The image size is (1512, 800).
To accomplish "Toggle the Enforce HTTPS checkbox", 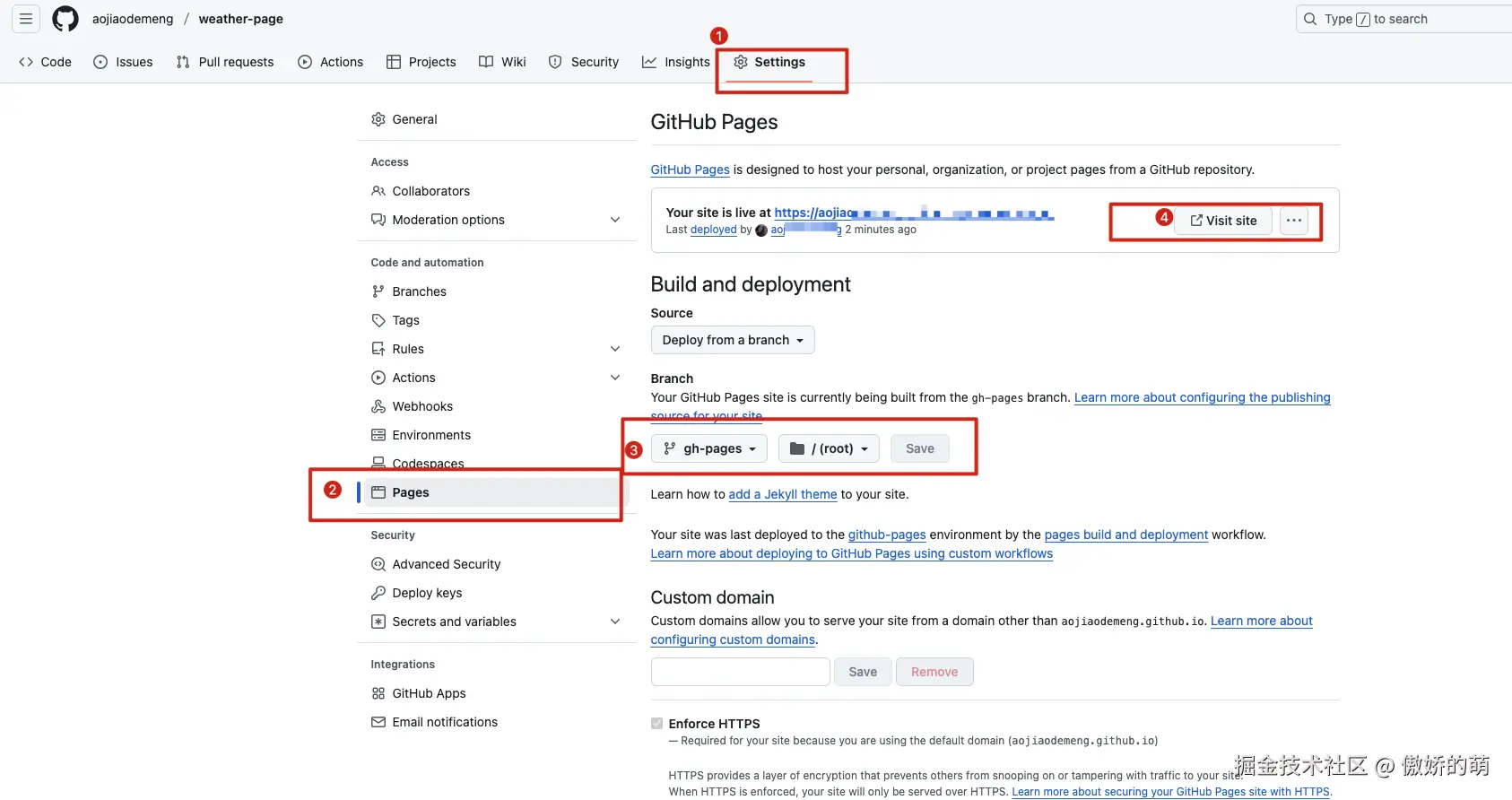I will [x=657, y=724].
